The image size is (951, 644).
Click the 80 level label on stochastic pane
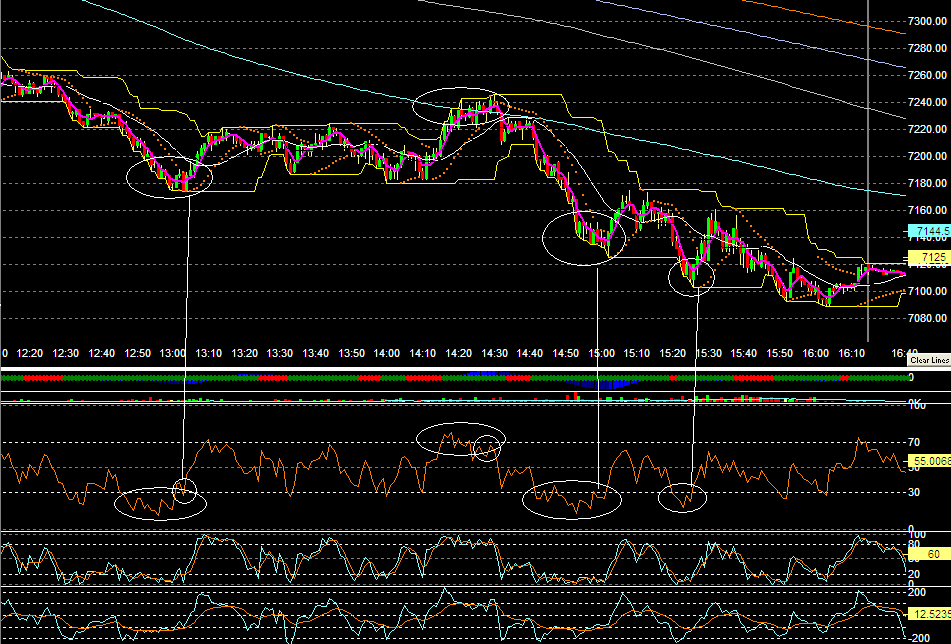[x=914, y=544]
